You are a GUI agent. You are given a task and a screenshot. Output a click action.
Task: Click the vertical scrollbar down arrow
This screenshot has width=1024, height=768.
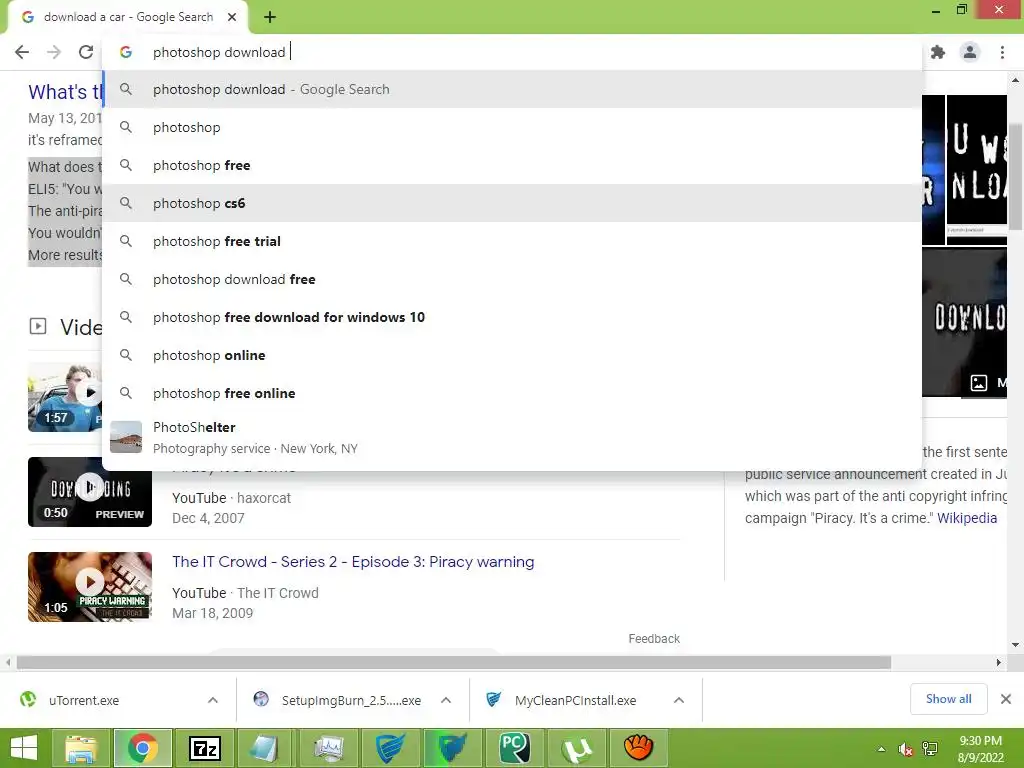coord(1015,645)
